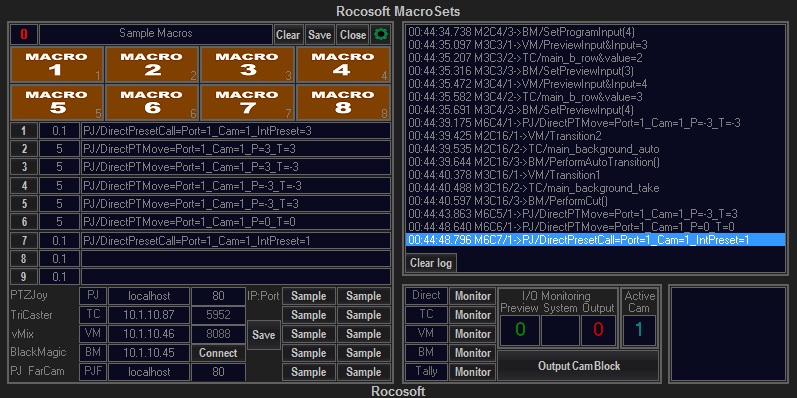This screenshot has height=398, width=797.
Task: Select the empty System indicator box
Action: click(x=560, y=330)
